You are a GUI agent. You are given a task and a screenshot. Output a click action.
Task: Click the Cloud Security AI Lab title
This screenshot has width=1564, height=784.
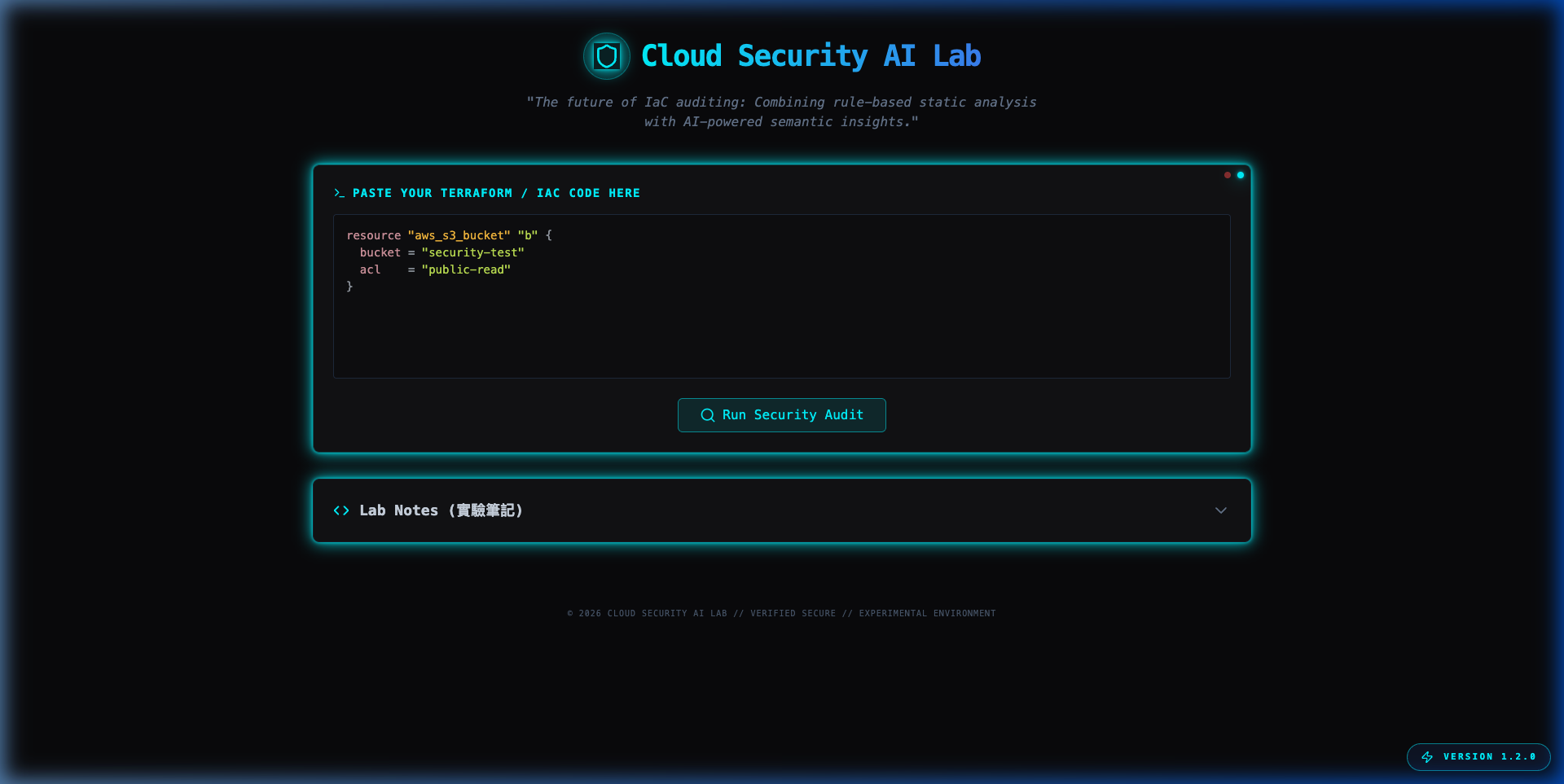tap(811, 56)
